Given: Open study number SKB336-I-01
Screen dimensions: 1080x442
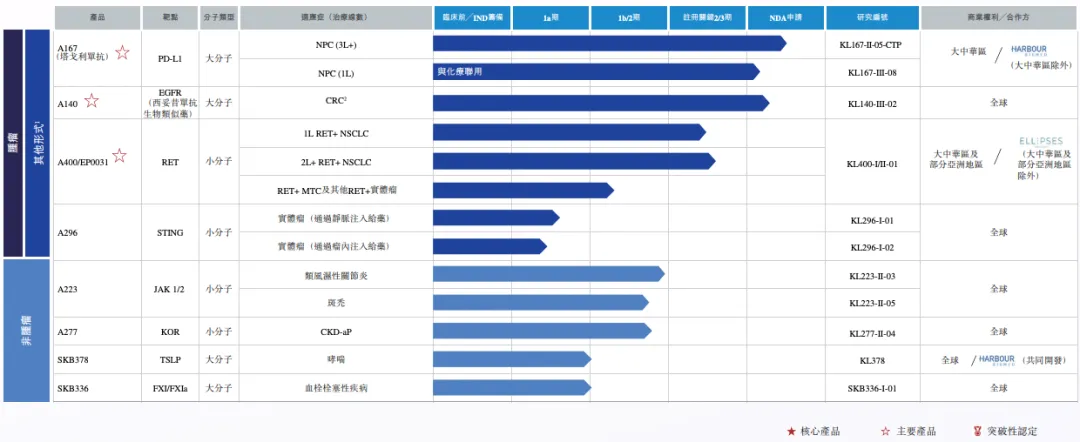Looking at the screenshot, I should tap(871, 387).
